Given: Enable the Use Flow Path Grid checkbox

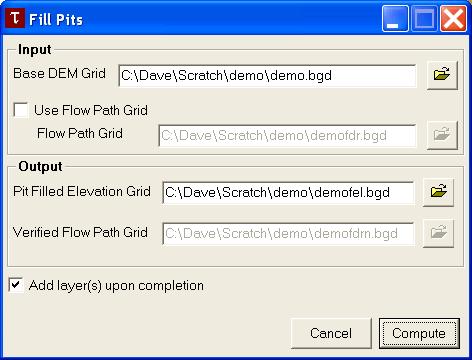Looking at the screenshot, I should pos(21,110).
